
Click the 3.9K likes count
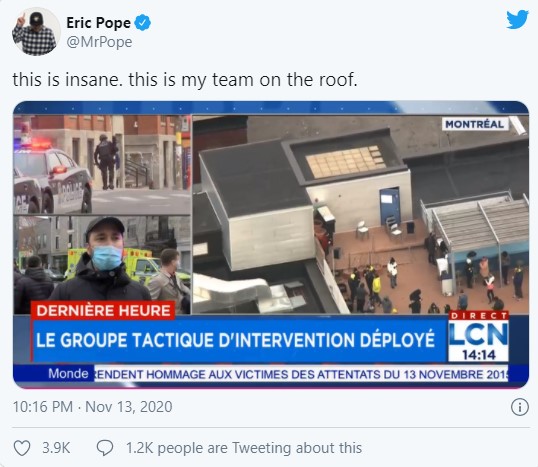pyautogui.click(x=56, y=448)
